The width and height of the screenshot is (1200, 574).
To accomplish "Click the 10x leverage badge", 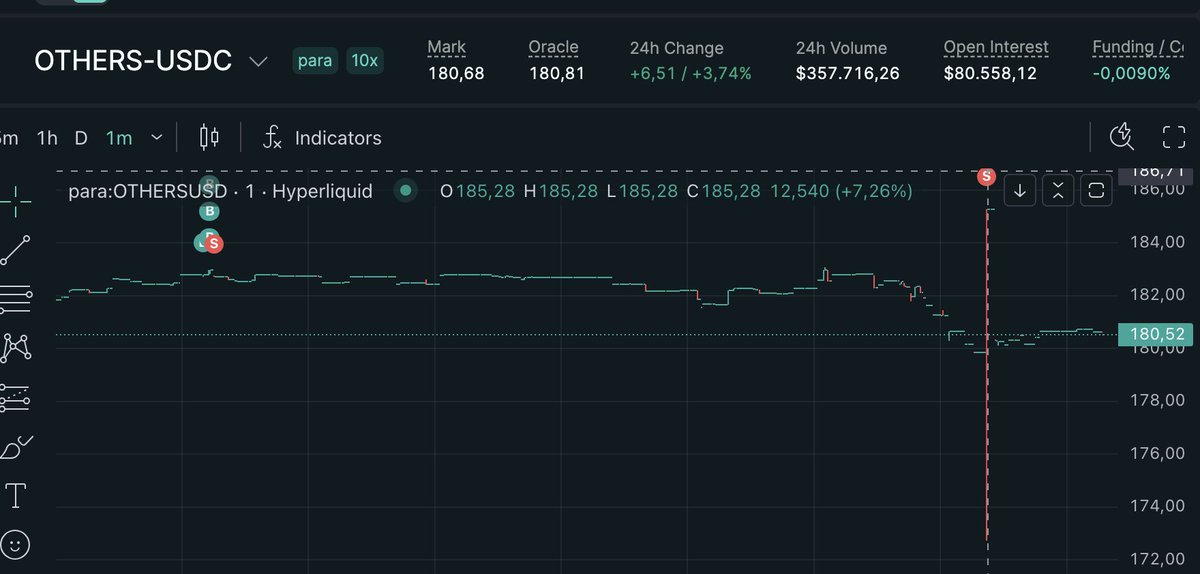I will coord(364,61).
